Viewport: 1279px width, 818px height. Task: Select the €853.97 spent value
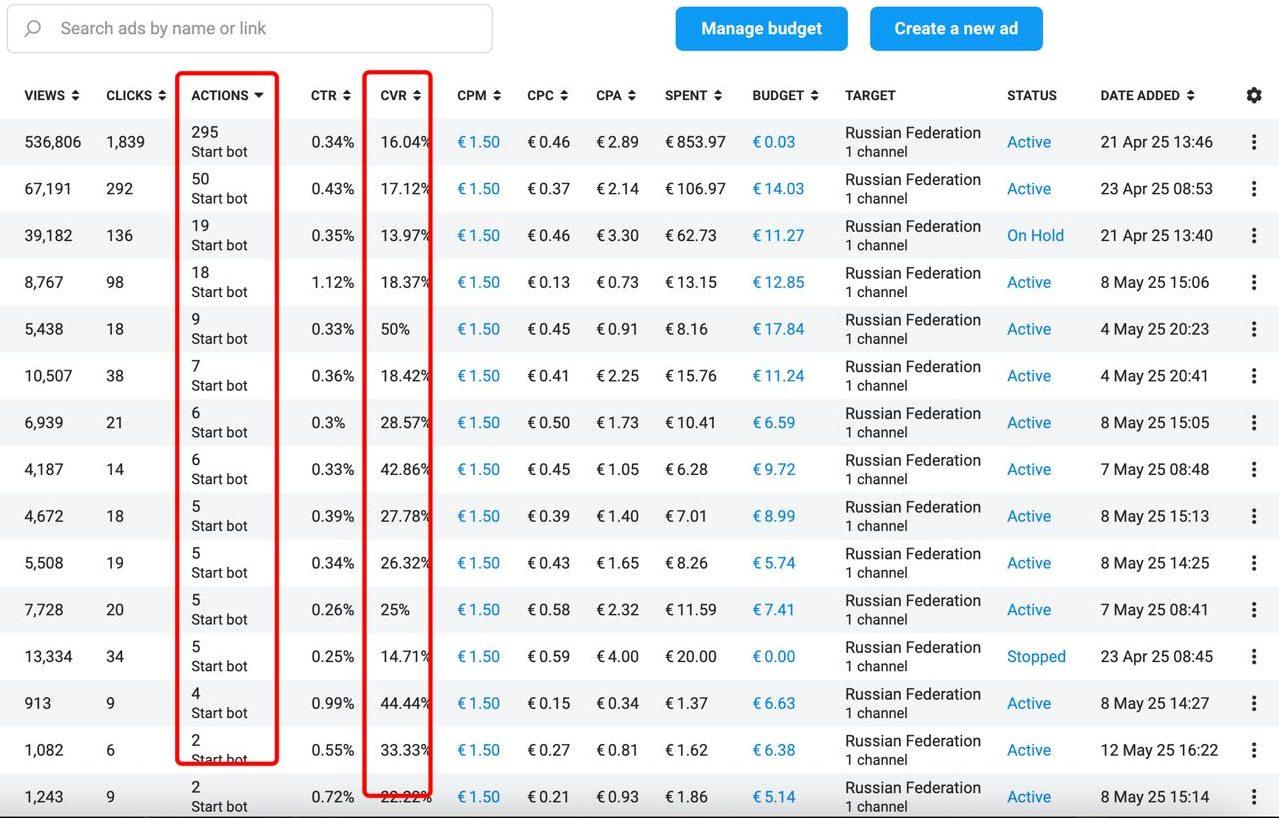point(695,142)
